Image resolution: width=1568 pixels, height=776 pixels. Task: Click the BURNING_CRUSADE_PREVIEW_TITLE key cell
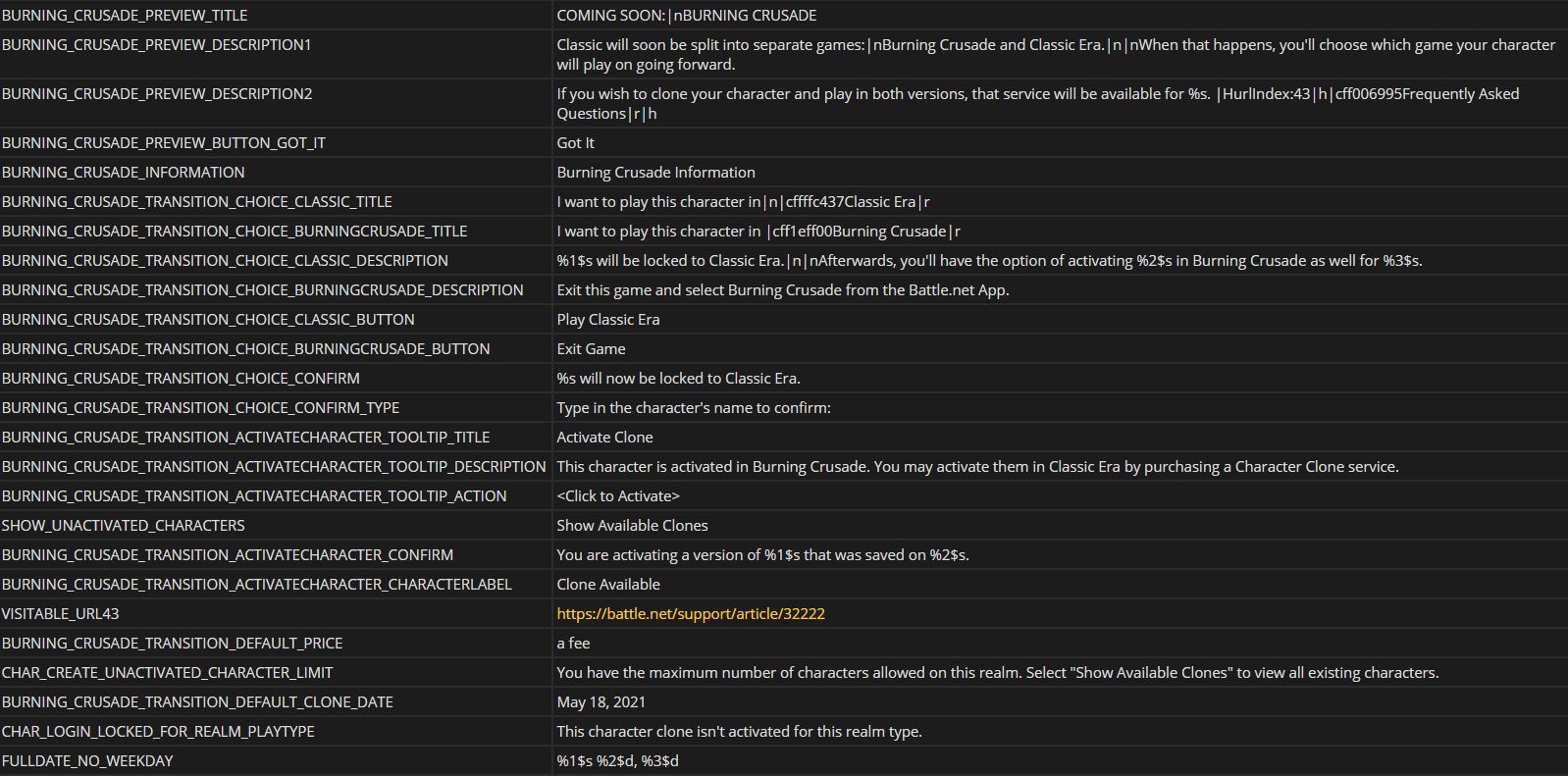tap(125, 16)
